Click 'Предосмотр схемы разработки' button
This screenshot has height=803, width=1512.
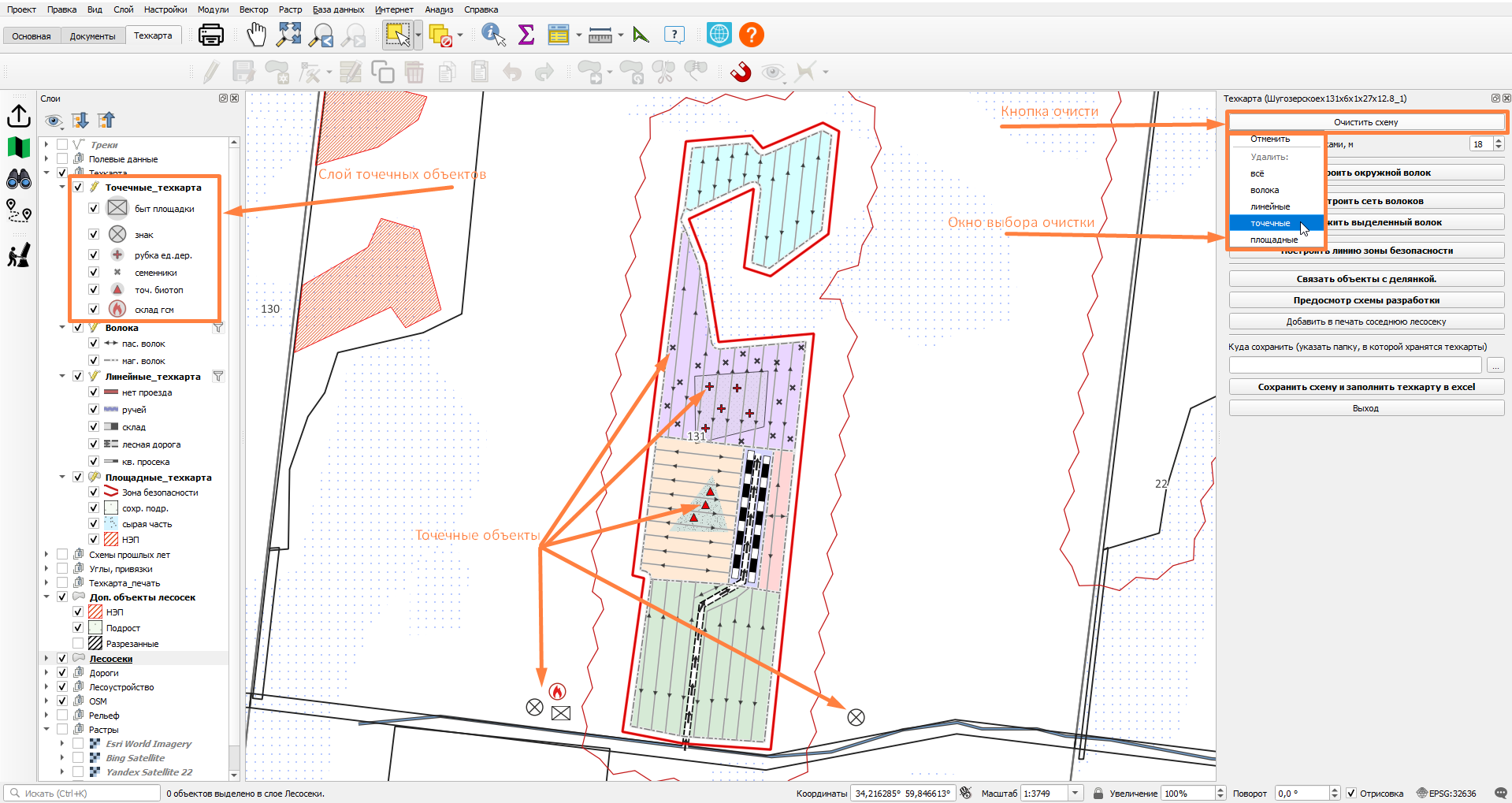[1366, 300]
